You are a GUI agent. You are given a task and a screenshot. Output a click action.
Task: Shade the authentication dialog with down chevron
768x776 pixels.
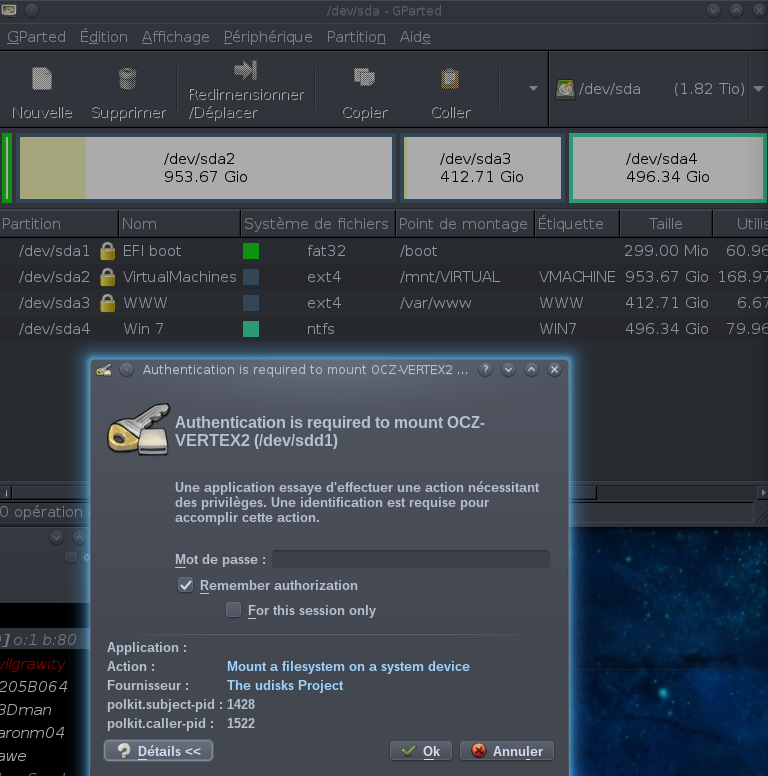[x=508, y=369]
